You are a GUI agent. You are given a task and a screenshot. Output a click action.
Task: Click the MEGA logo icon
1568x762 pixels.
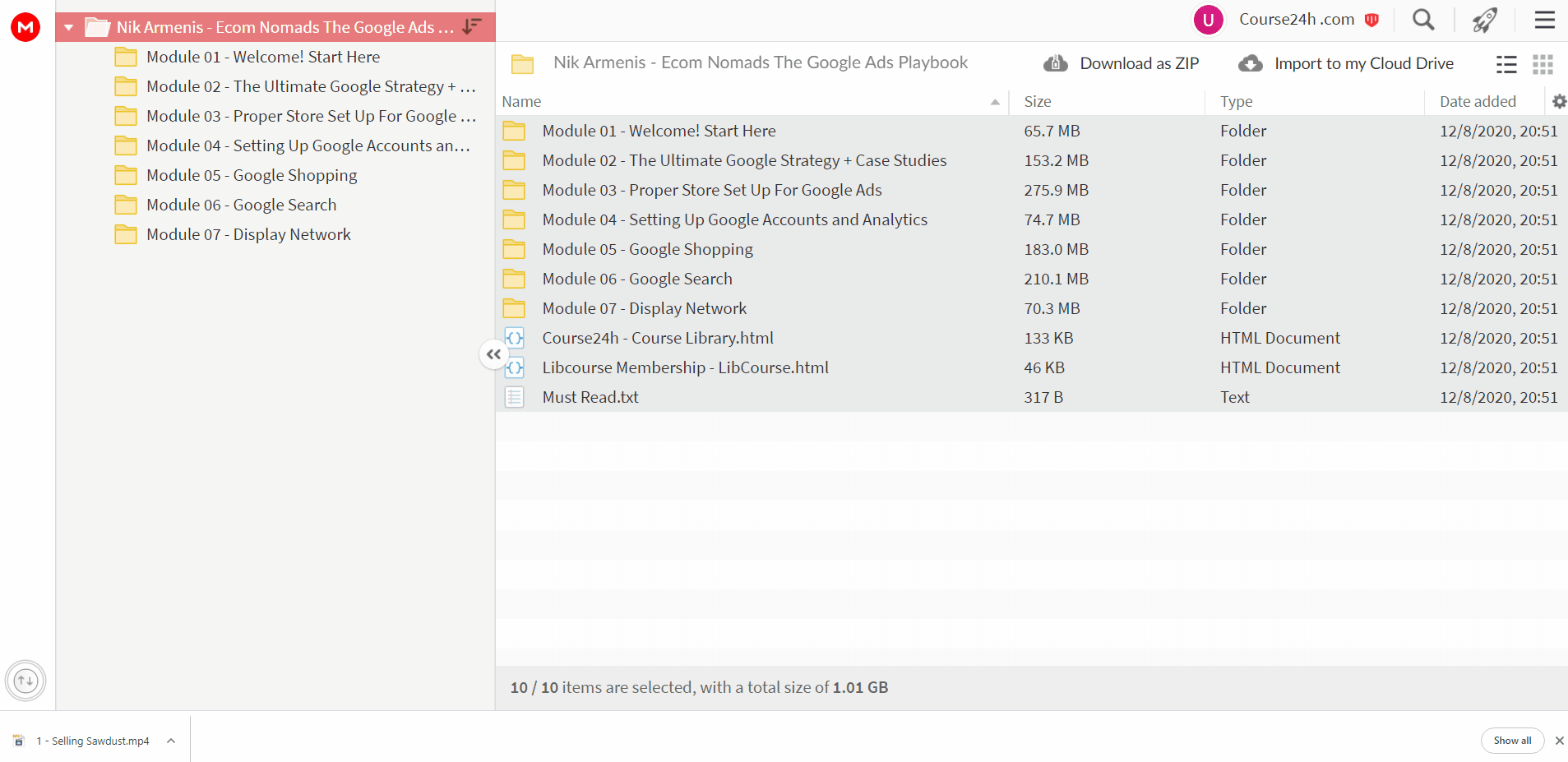(x=25, y=27)
